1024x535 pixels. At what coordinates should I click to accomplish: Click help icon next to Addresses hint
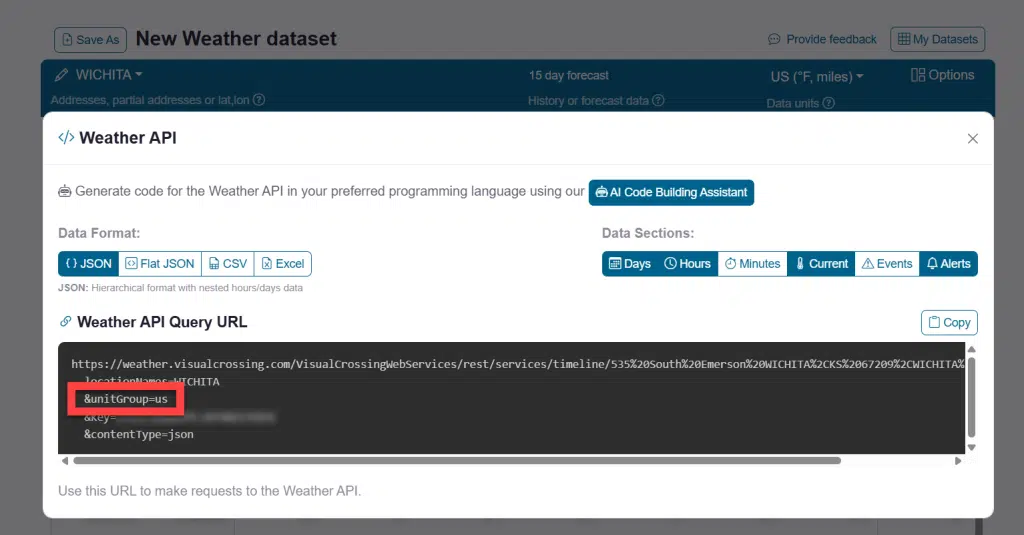[259, 100]
